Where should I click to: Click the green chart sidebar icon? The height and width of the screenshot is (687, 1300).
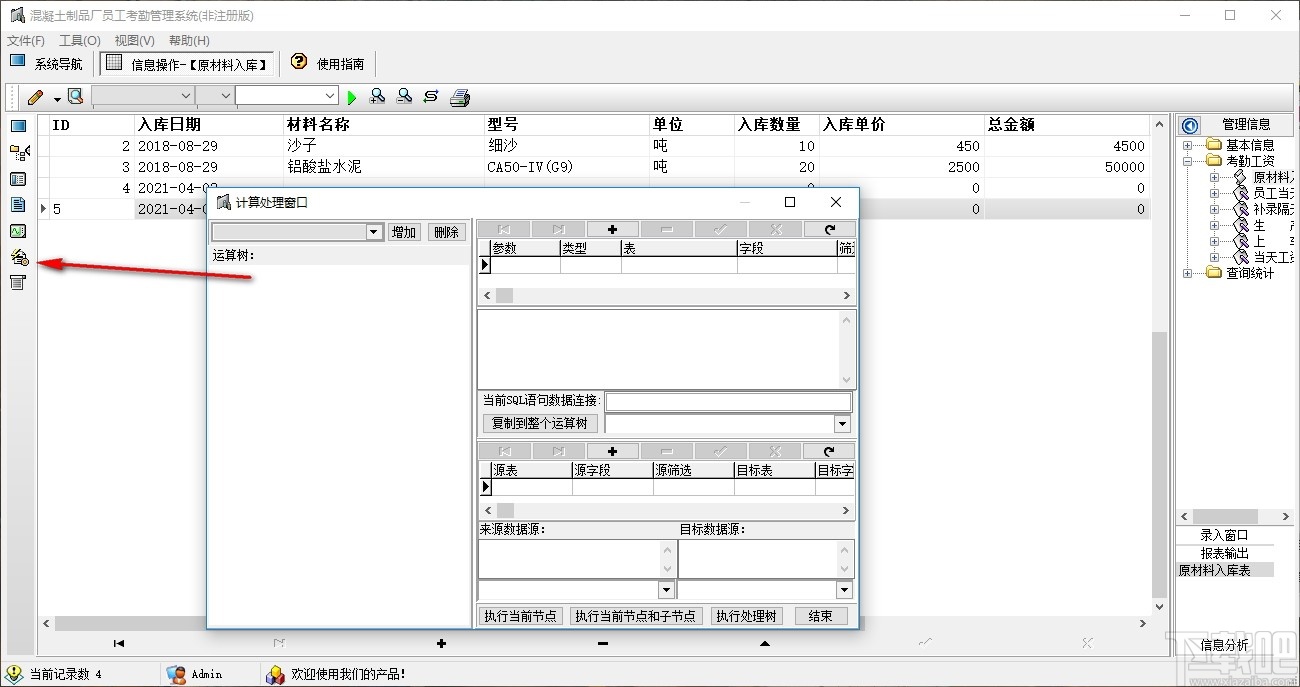coord(18,231)
